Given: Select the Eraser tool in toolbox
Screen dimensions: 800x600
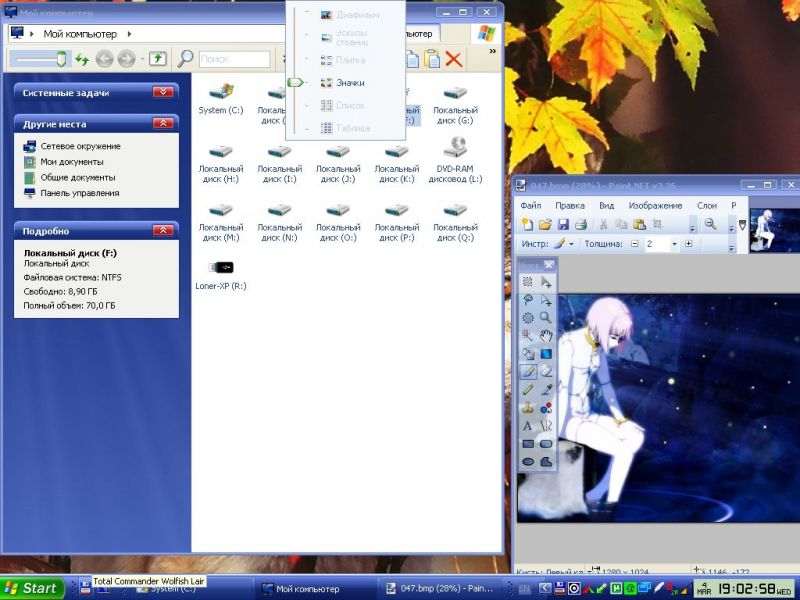Looking at the screenshot, I should coord(546,371).
